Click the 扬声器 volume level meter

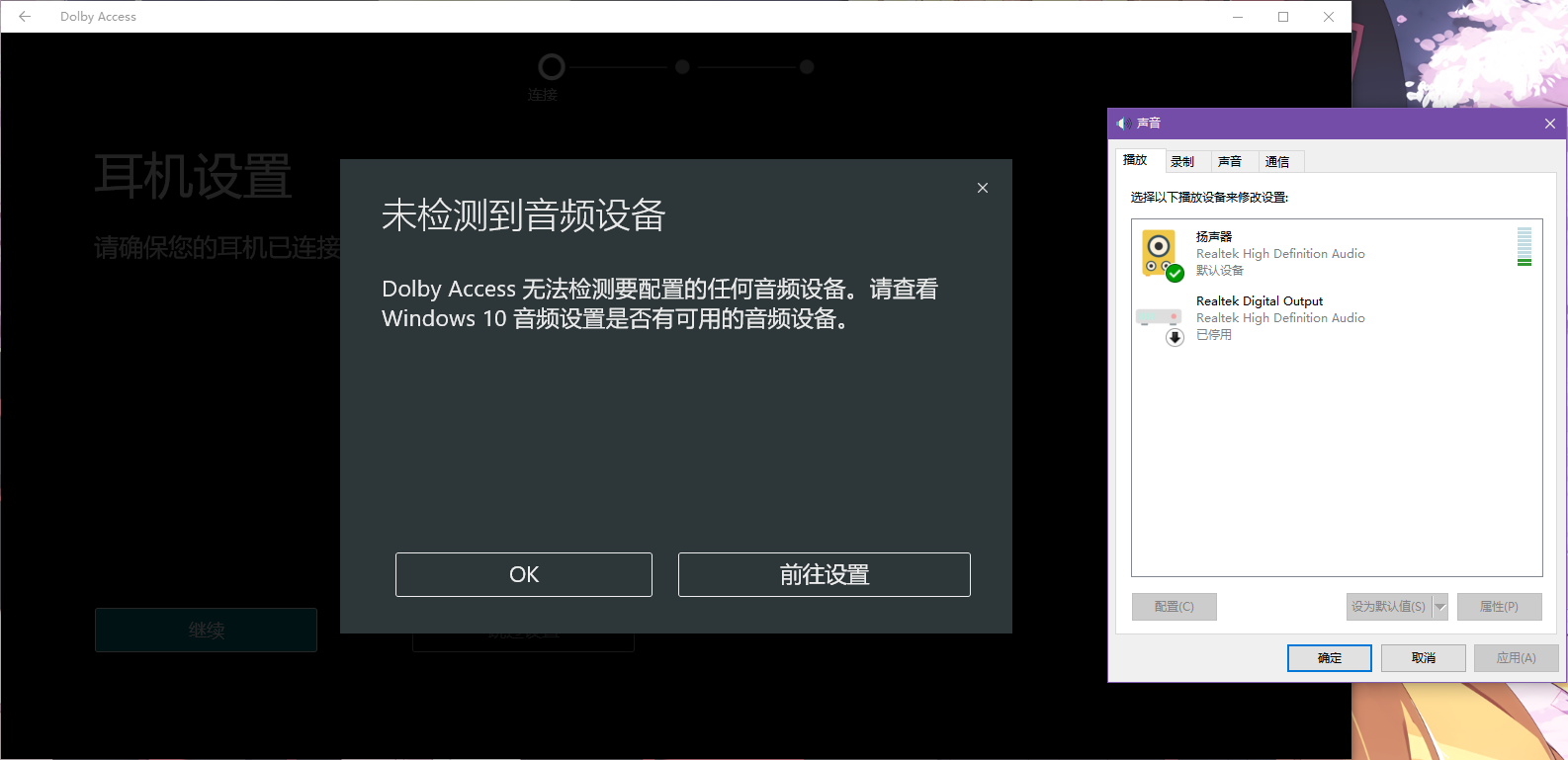click(x=1524, y=246)
